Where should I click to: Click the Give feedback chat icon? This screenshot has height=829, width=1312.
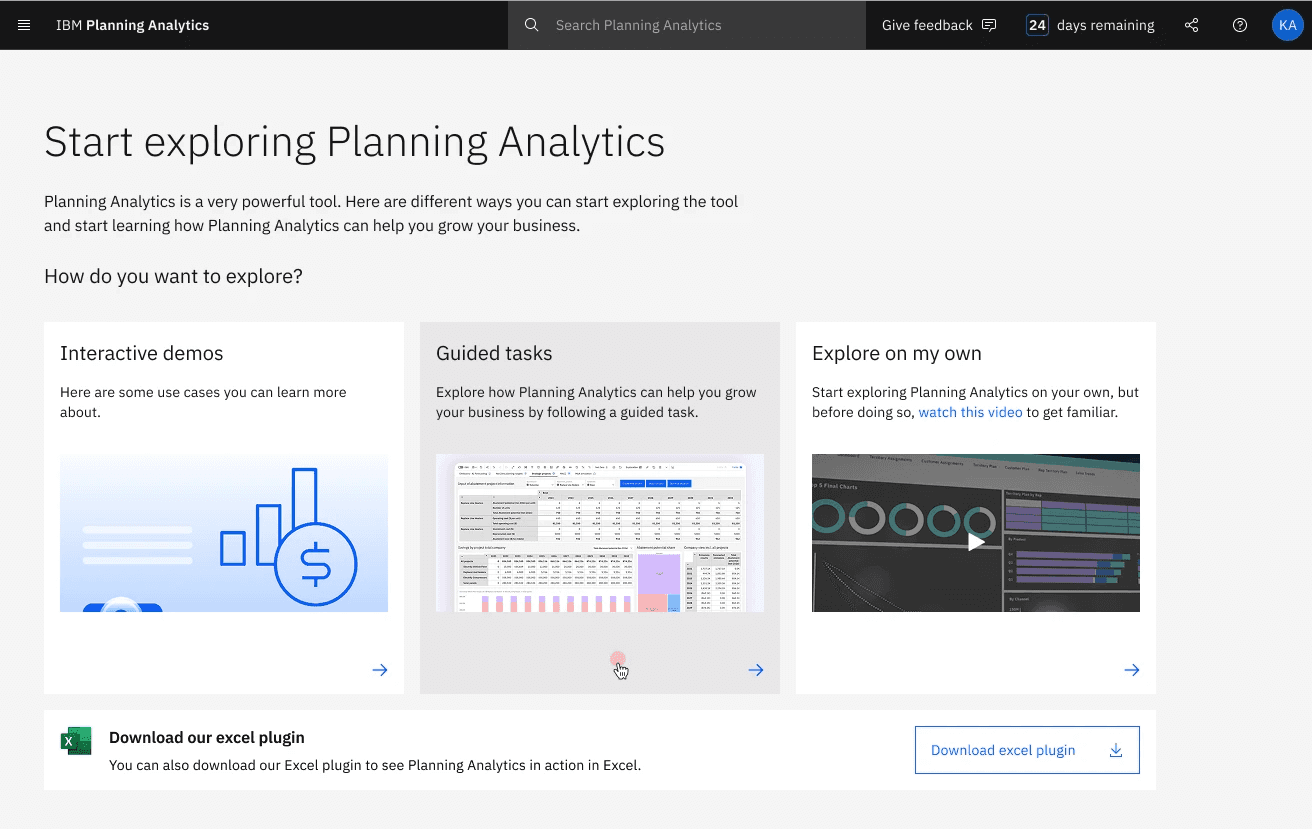point(989,25)
